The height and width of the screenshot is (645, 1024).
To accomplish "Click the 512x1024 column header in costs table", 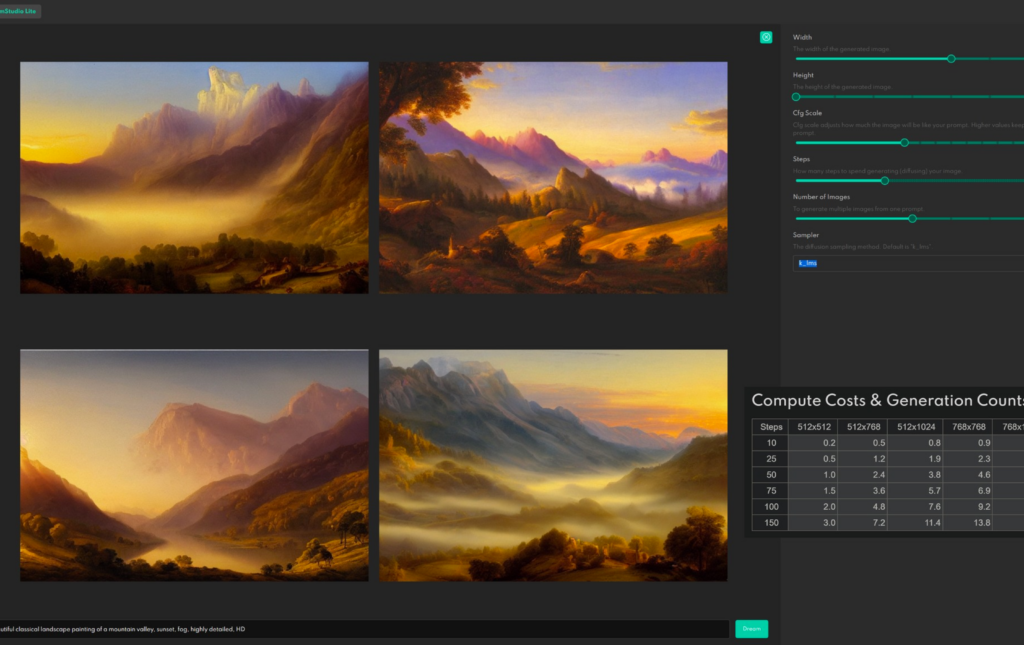I will tap(917, 427).
